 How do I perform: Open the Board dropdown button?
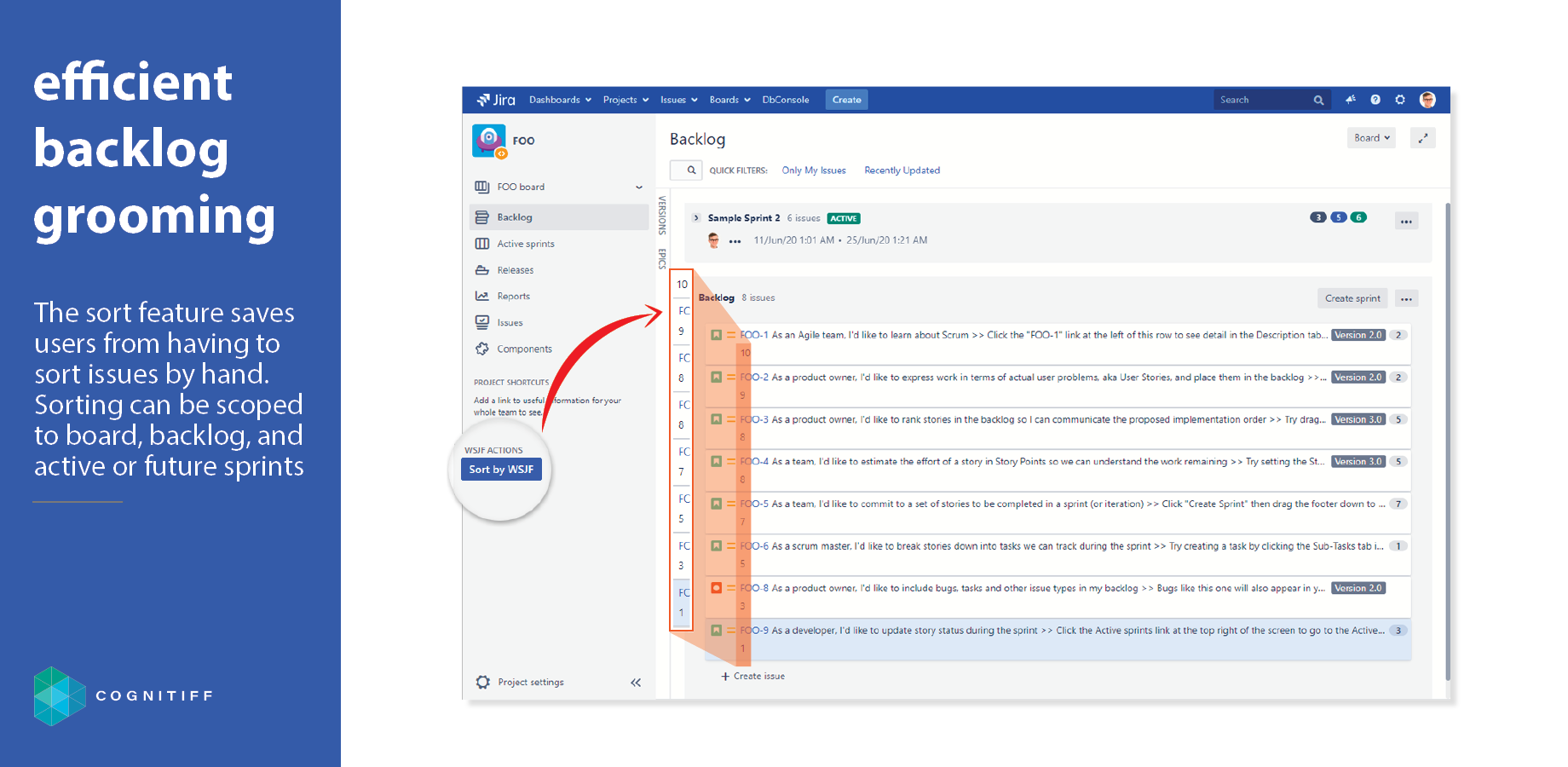click(x=1371, y=138)
